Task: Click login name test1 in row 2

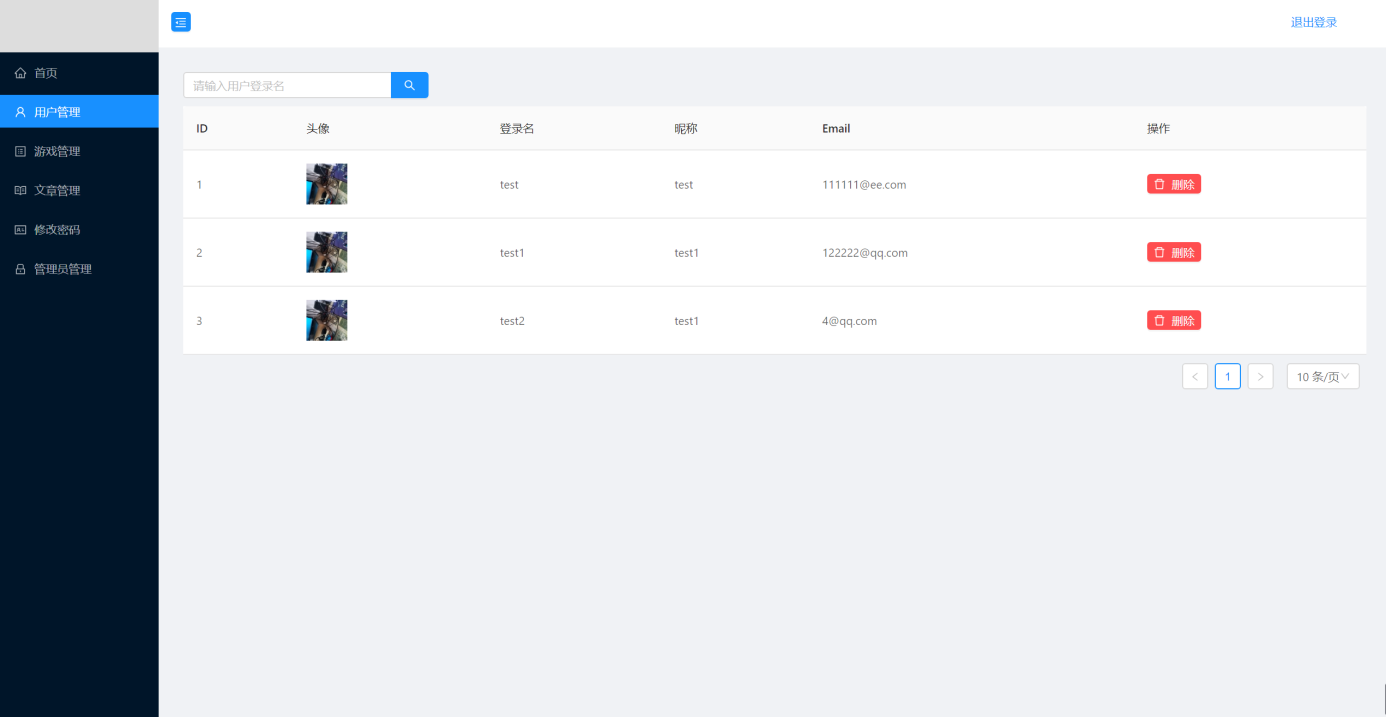Action: tap(512, 253)
